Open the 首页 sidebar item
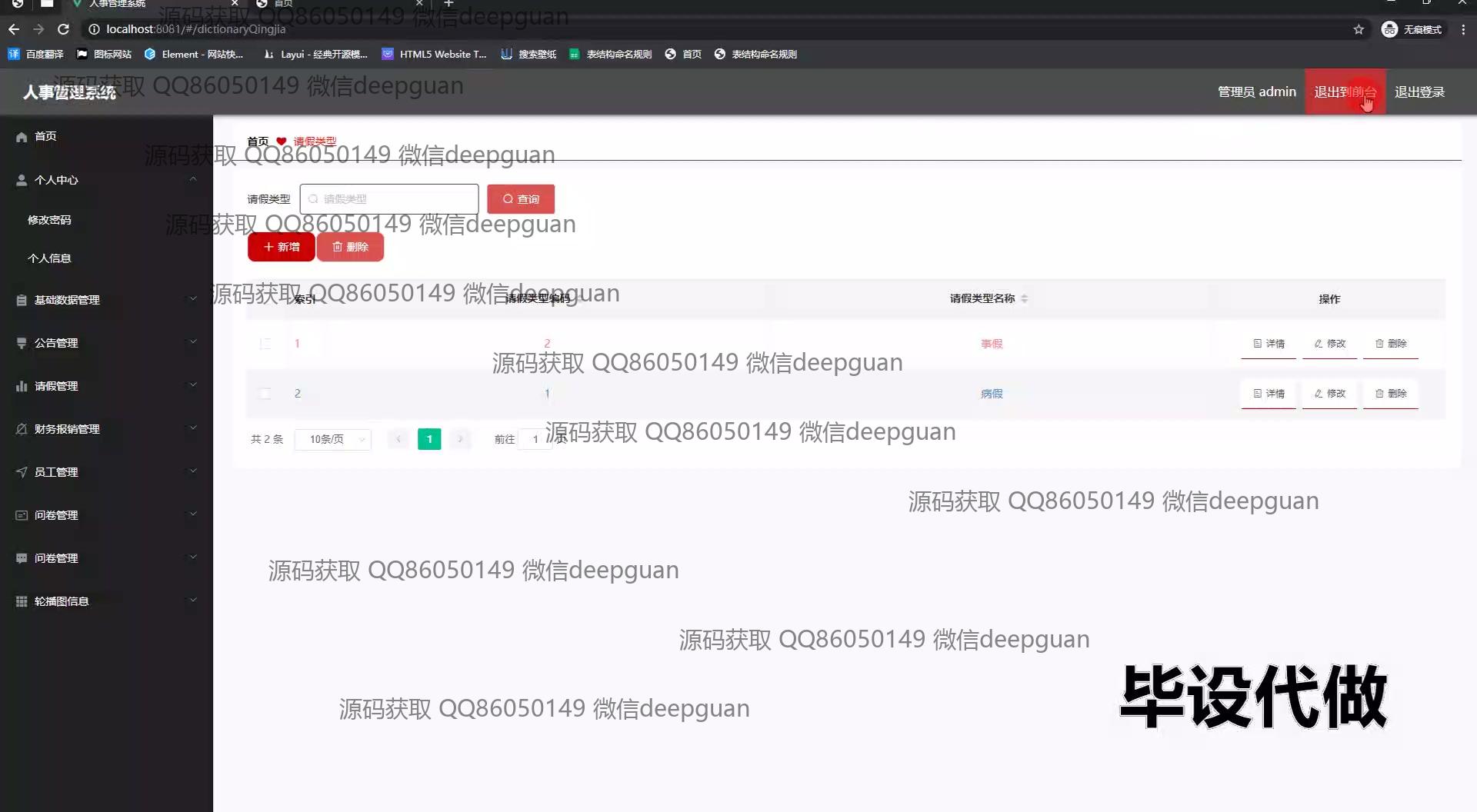This screenshot has height=812, width=1477. [x=106, y=136]
